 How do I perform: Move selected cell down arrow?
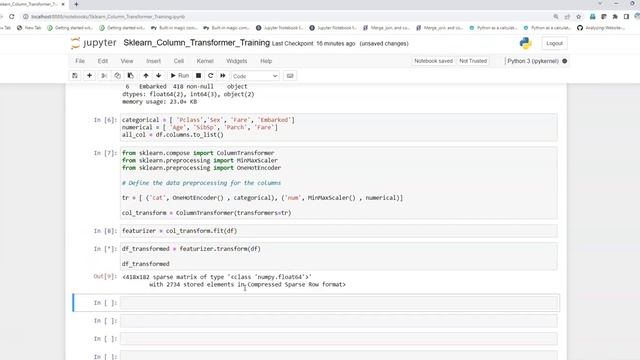[159, 76]
